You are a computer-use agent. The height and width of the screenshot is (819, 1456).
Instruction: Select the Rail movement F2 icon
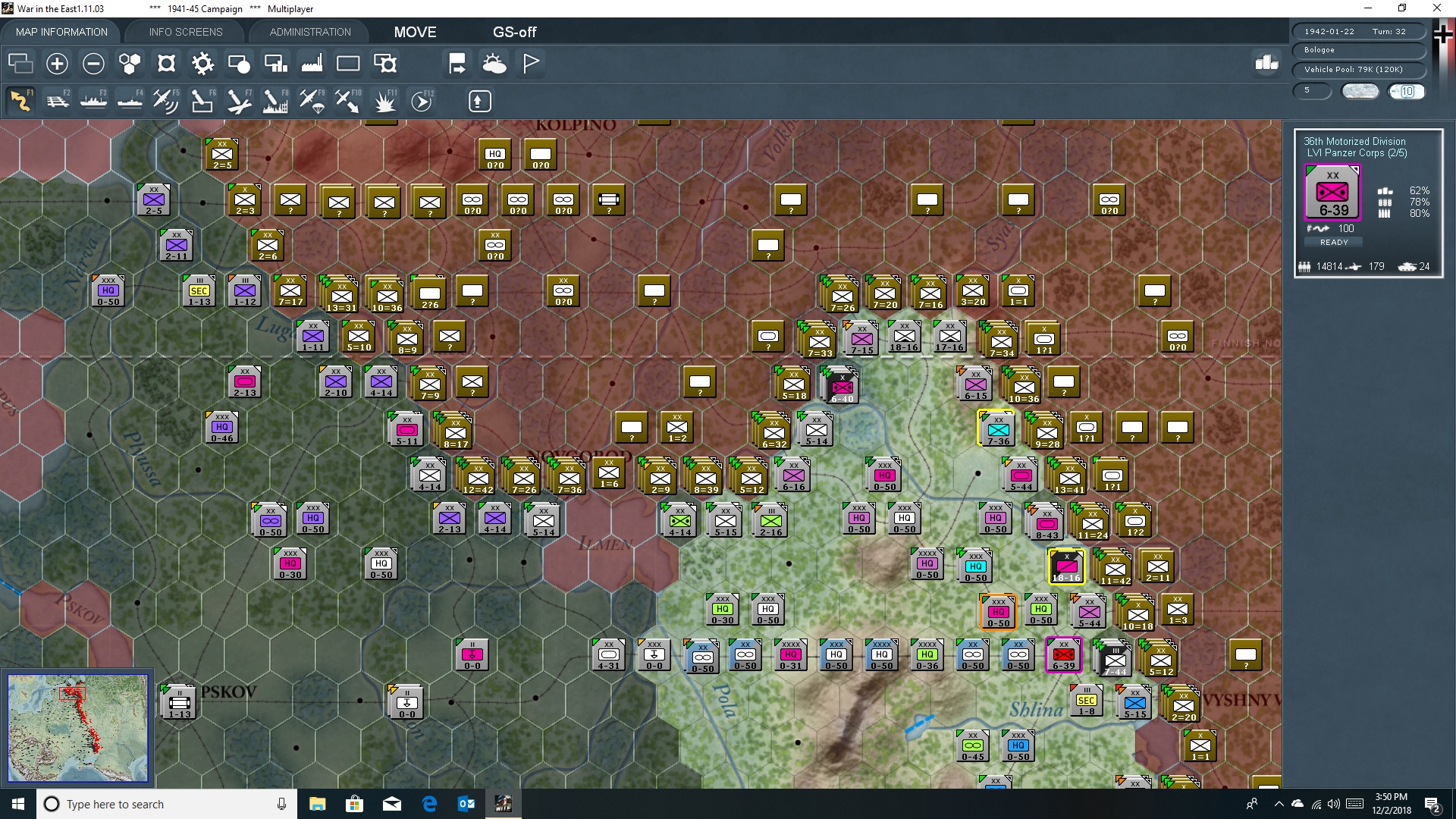pyautogui.click(x=58, y=101)
